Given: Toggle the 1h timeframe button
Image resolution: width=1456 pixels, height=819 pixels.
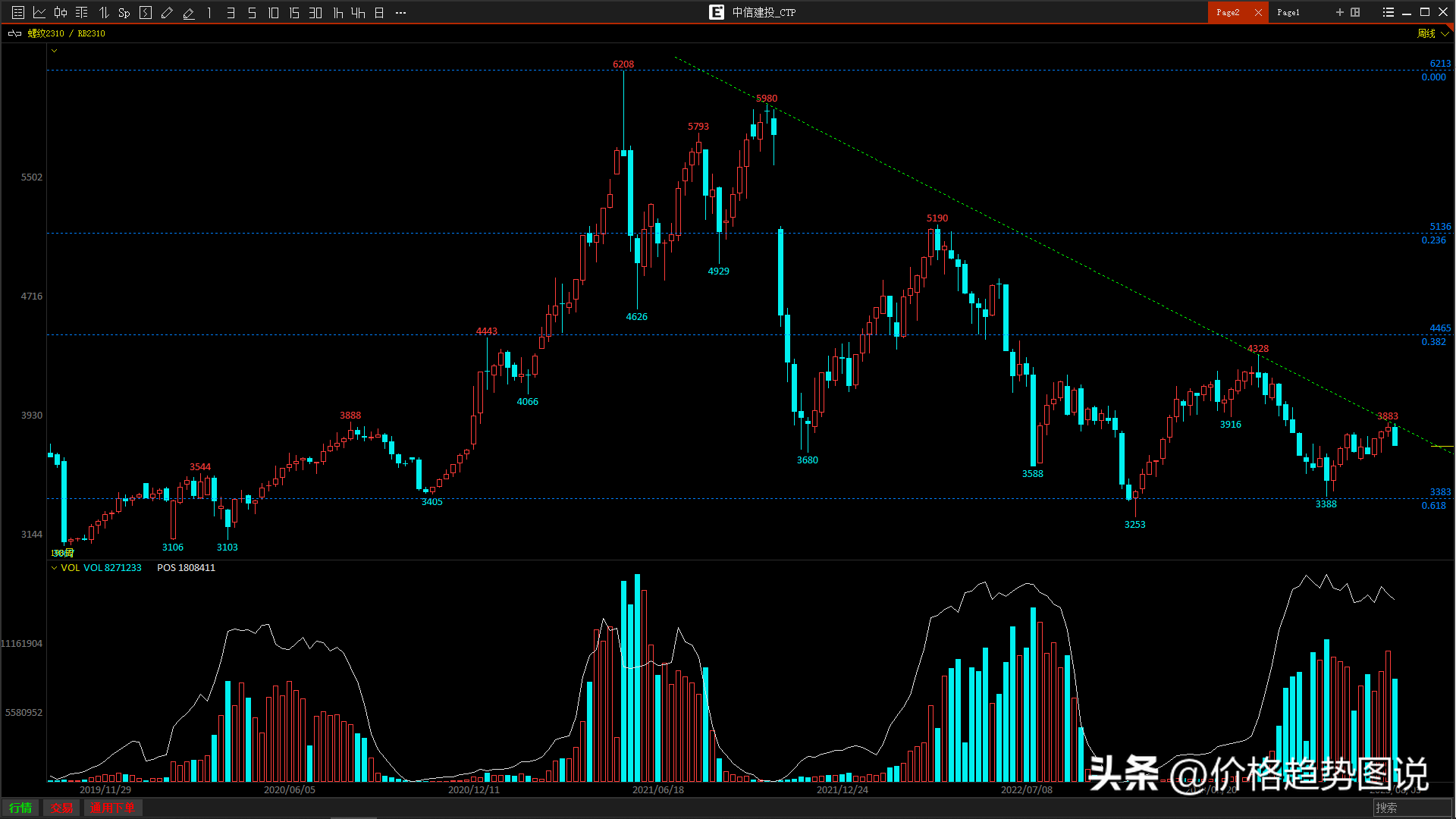Looking at the screenshot, I should coord(338,12).
